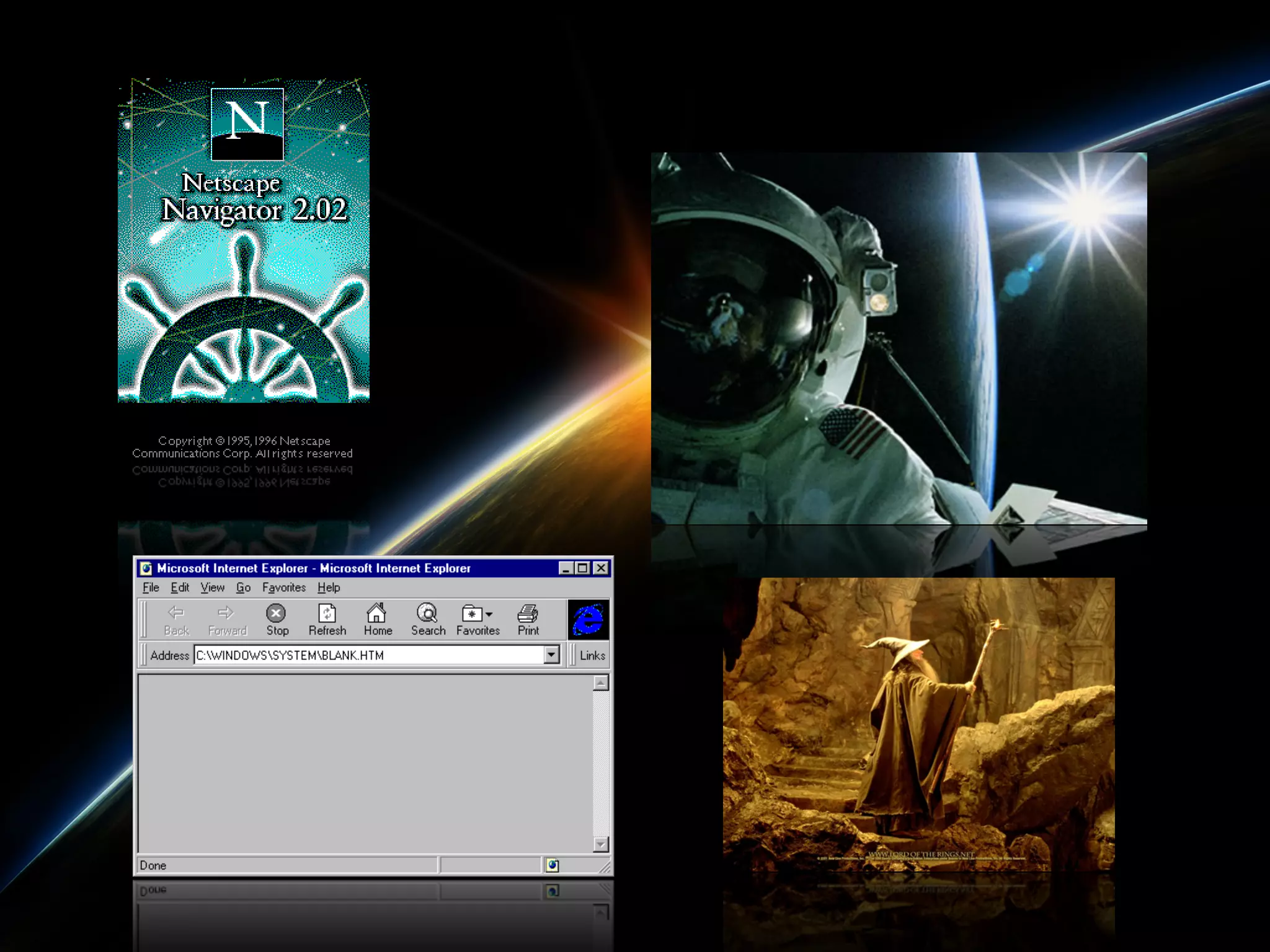The height and width of the screenshot is (952, 1270).
Task: Click the Back arrow toolbar icon
Action: (176, 614)
